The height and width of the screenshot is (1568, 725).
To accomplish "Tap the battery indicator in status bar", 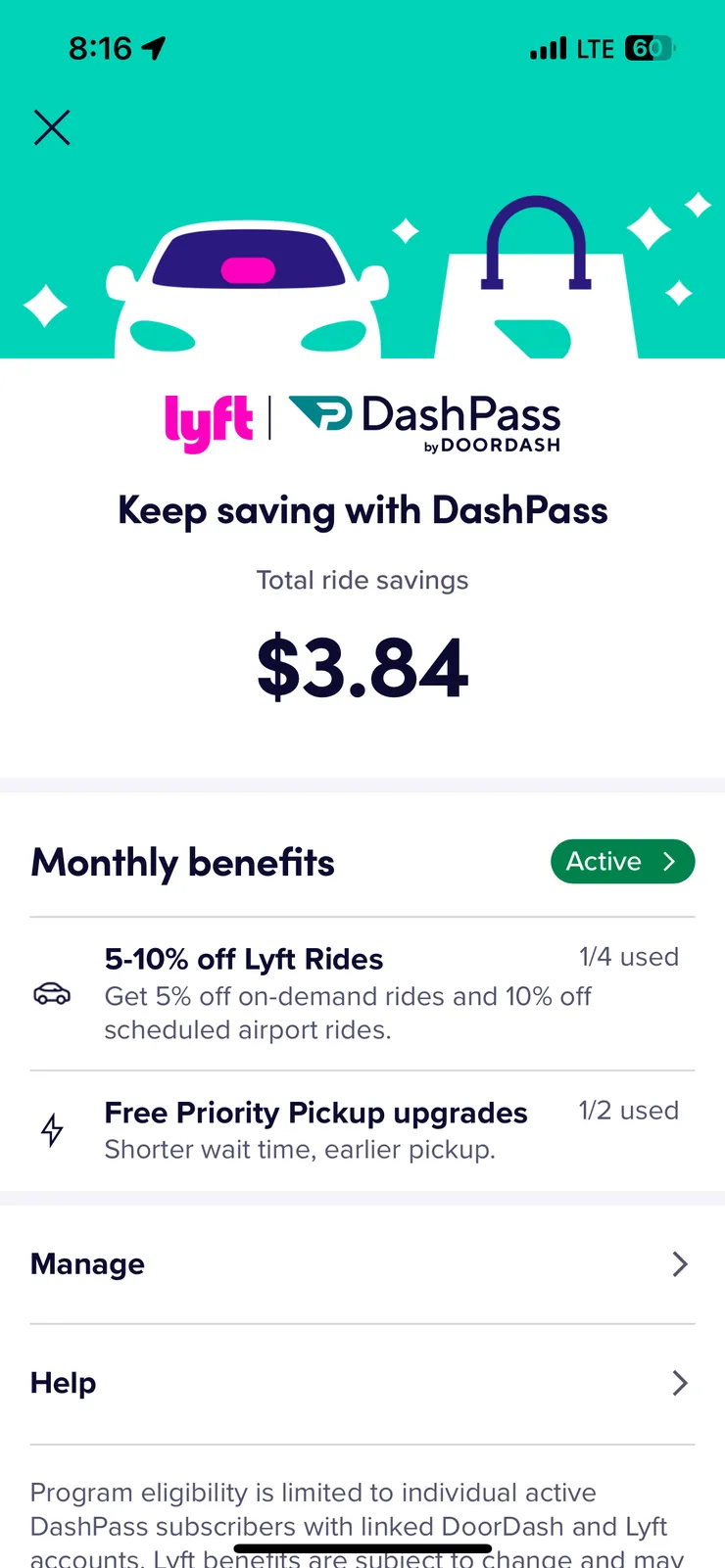I will click(650, 48).
